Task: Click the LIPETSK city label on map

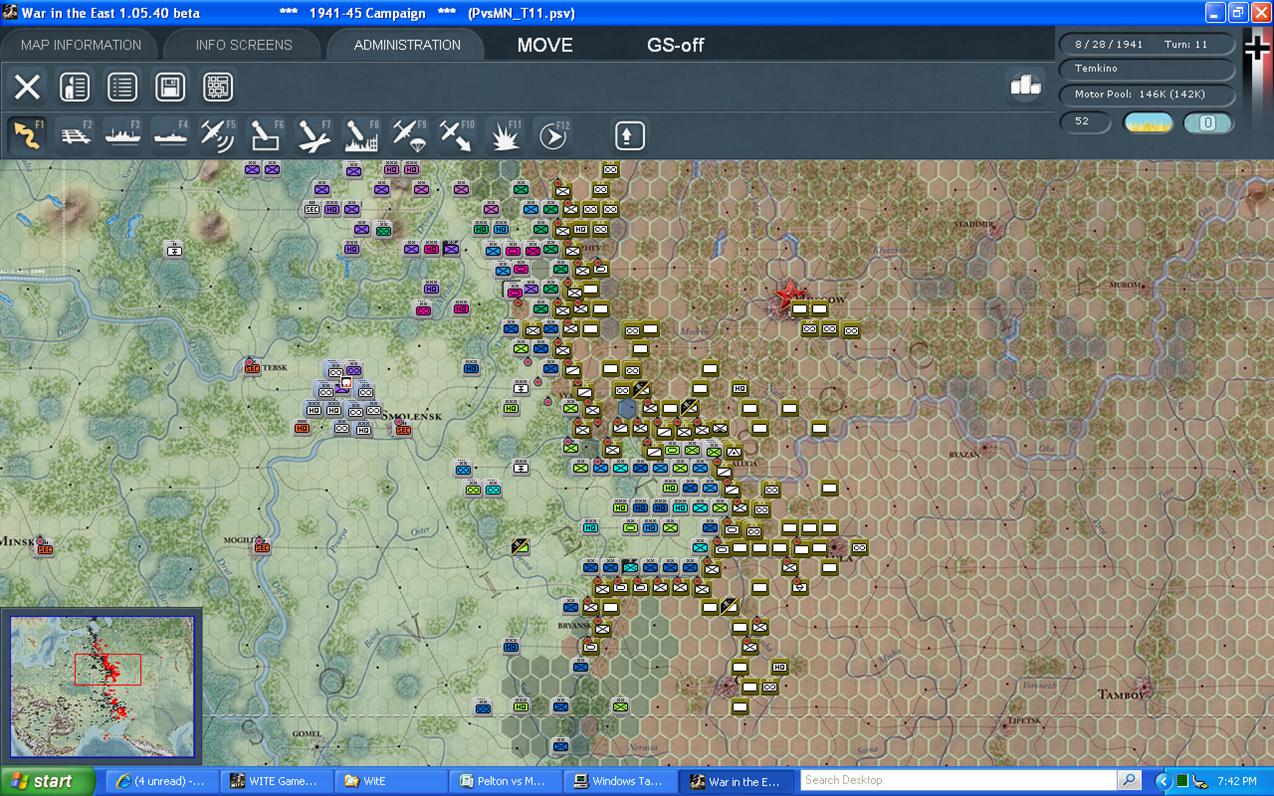Action: point(1025,720)
